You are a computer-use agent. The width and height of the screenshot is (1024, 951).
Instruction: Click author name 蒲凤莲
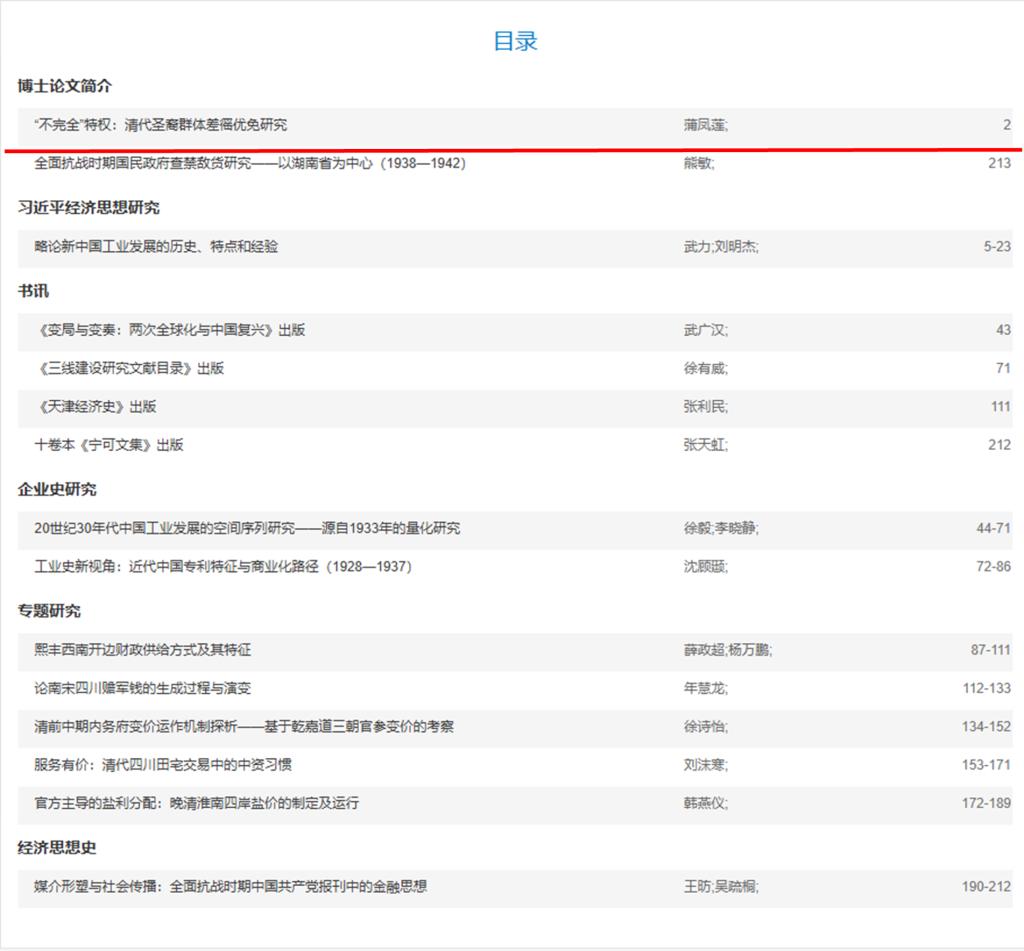coord(705,125)
